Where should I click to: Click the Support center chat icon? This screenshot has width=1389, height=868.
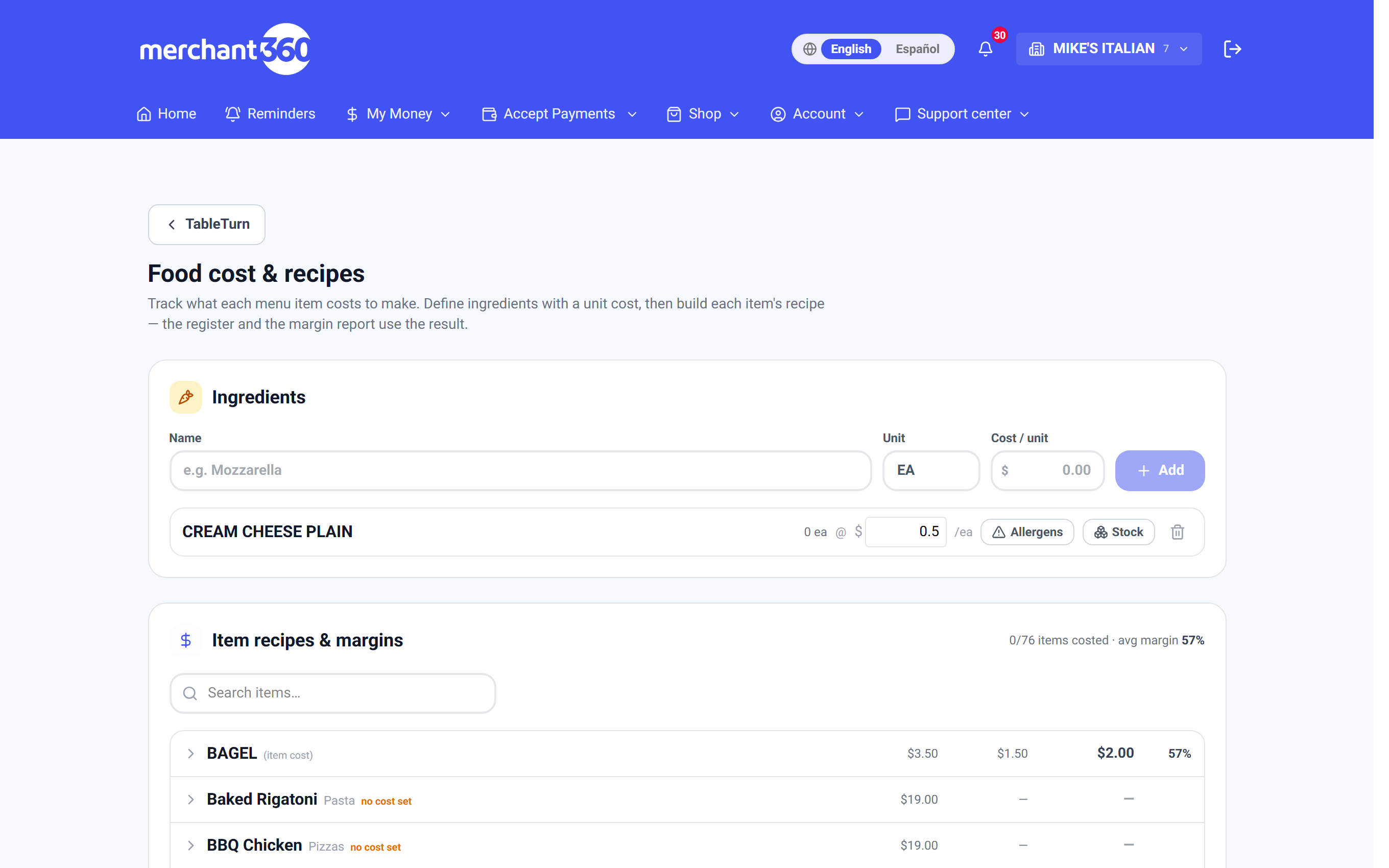pyautogui.click(x=902, y=114)
